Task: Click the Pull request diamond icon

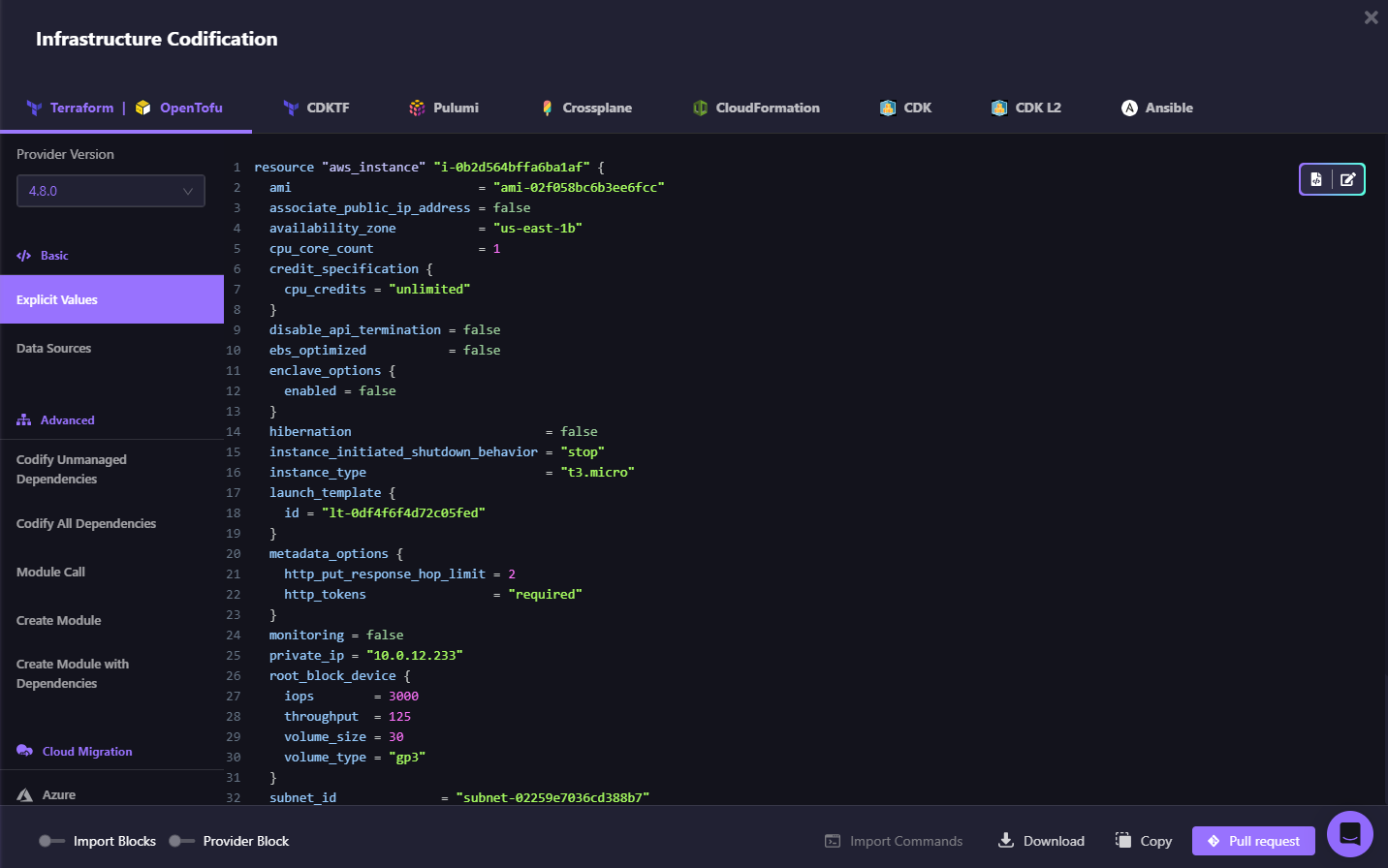Action: (x=1214, y=841)
